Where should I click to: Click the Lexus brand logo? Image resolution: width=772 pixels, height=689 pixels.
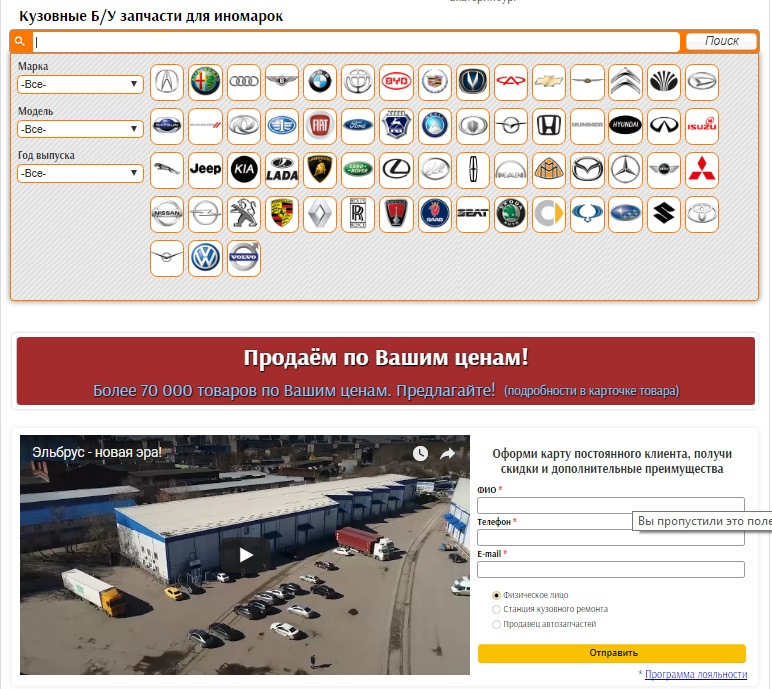coord(396,170)
